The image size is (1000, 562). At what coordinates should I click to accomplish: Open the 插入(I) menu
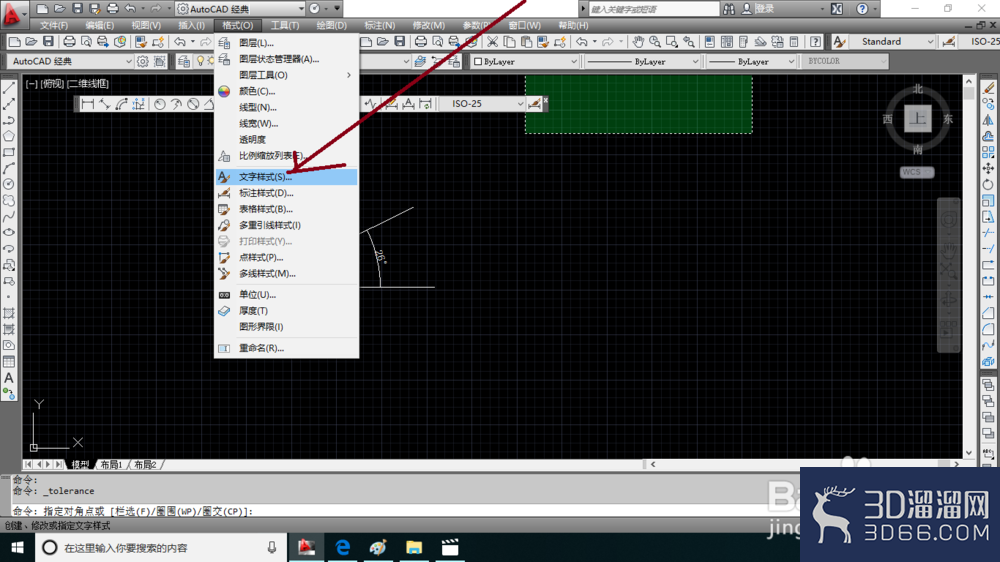coord(191,26)
